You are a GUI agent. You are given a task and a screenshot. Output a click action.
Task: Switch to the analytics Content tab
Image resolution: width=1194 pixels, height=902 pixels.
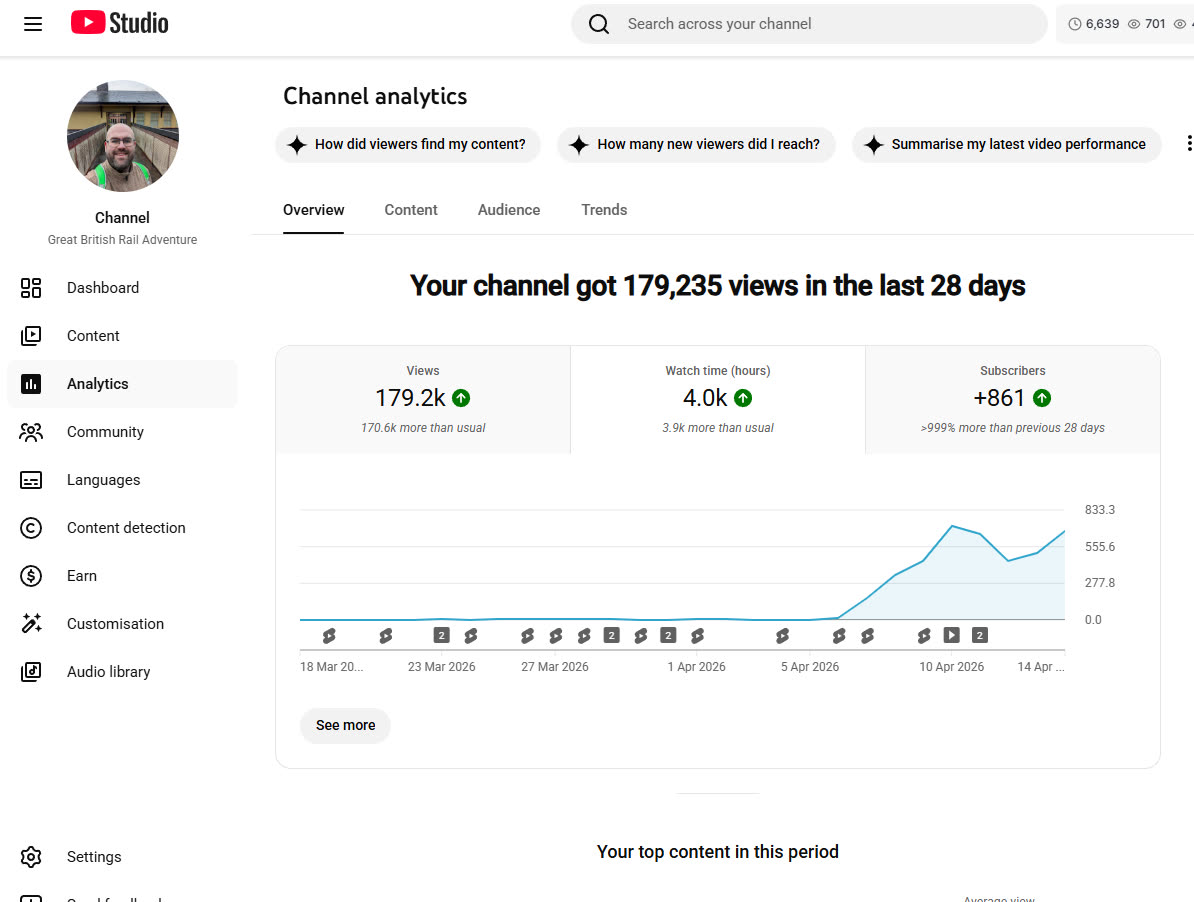click(411, 210)
